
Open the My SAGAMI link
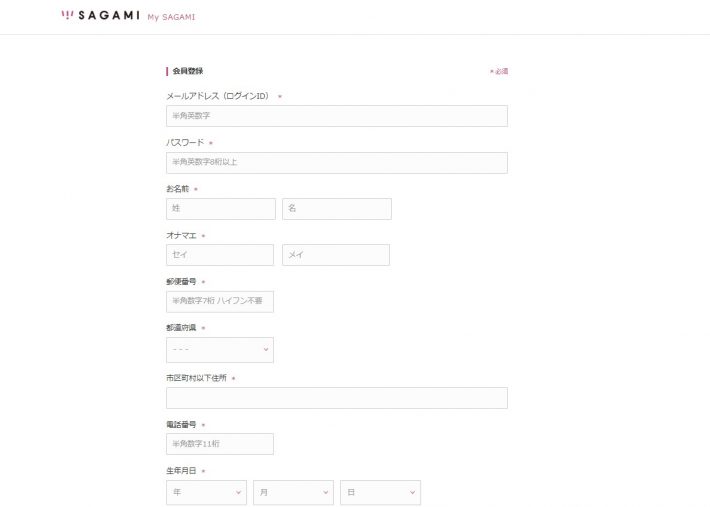pos(171,17)
